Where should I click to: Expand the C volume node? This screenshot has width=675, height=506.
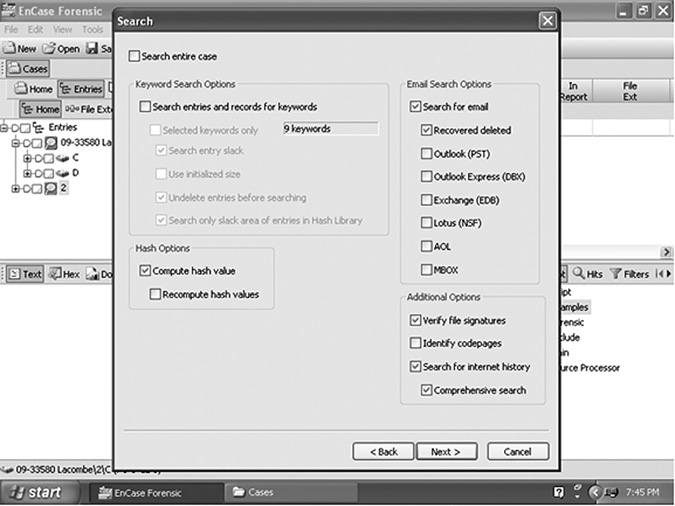pos(27,158)
